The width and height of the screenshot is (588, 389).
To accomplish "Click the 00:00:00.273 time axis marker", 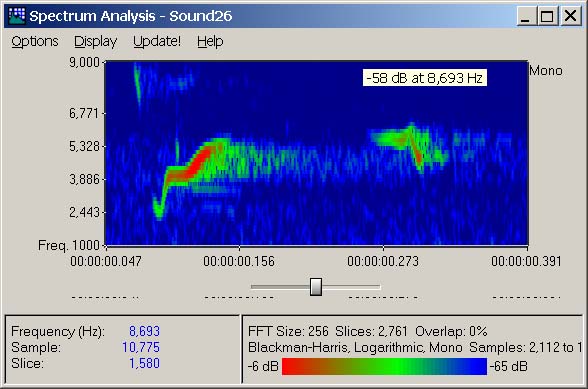I will pyautogui.click(x=383, y=261).
